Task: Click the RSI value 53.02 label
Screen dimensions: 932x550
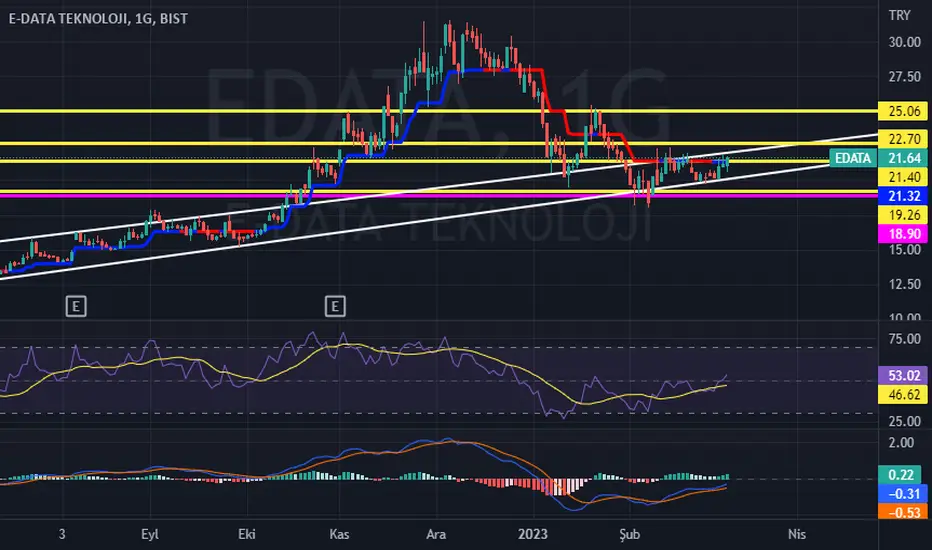Action: pos(903,375)
